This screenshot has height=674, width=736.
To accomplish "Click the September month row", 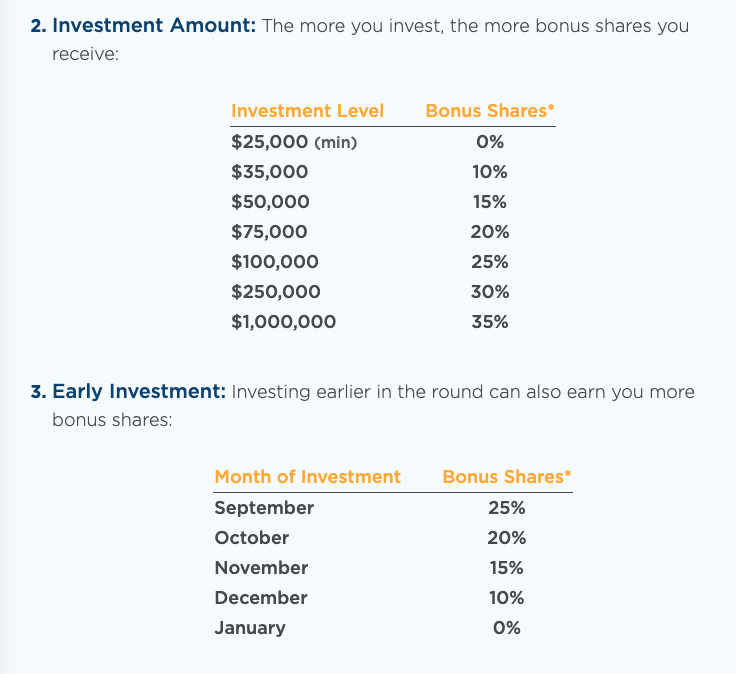I will [x=264, y=508].
